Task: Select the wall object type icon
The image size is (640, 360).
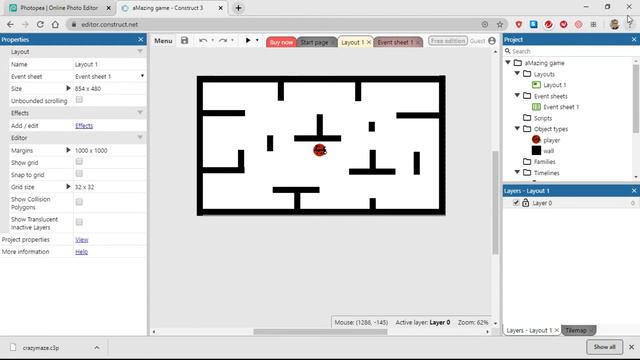Action: tap(536, 151)
